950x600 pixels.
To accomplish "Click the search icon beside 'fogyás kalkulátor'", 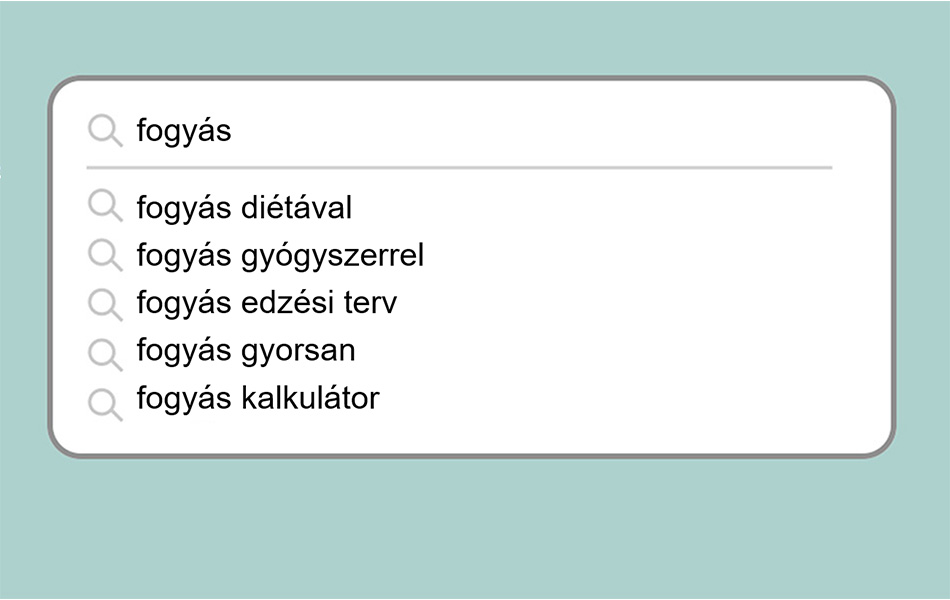I will [x=105, y=405].
